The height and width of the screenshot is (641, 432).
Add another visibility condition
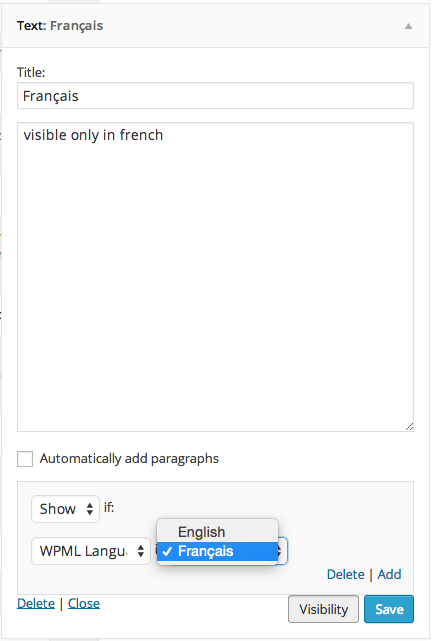[x=389, y=574]
